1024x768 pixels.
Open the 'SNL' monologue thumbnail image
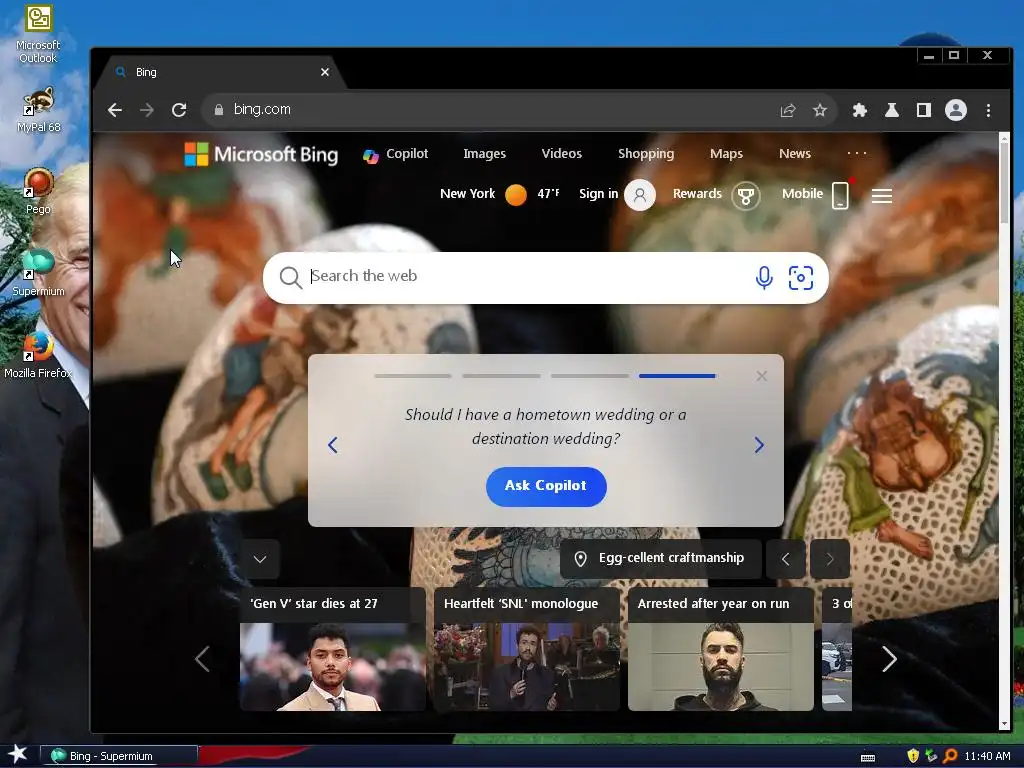coord(526,667)
